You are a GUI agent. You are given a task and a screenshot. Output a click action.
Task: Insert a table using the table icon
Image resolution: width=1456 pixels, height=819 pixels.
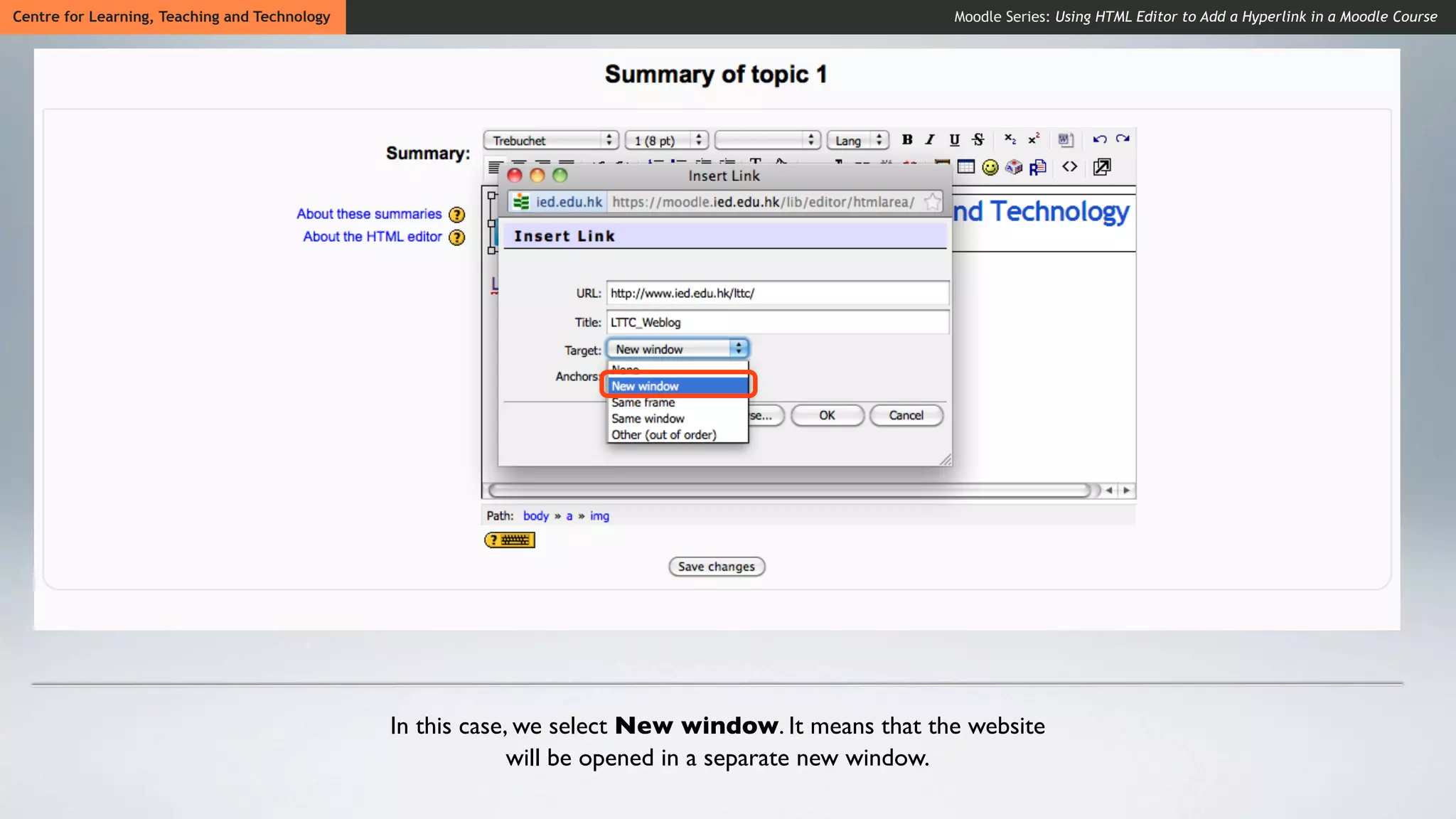966,167
